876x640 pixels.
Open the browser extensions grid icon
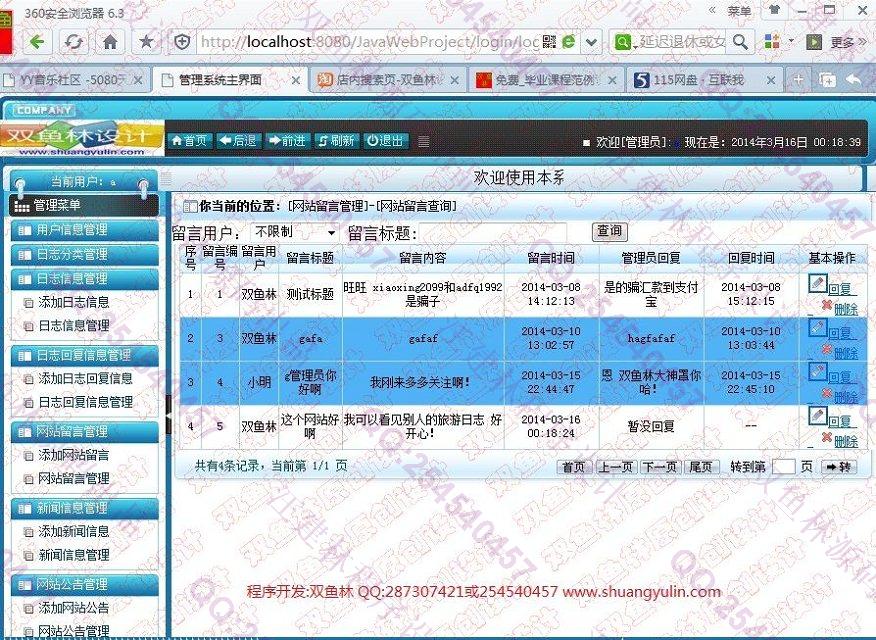pos(772,41)
